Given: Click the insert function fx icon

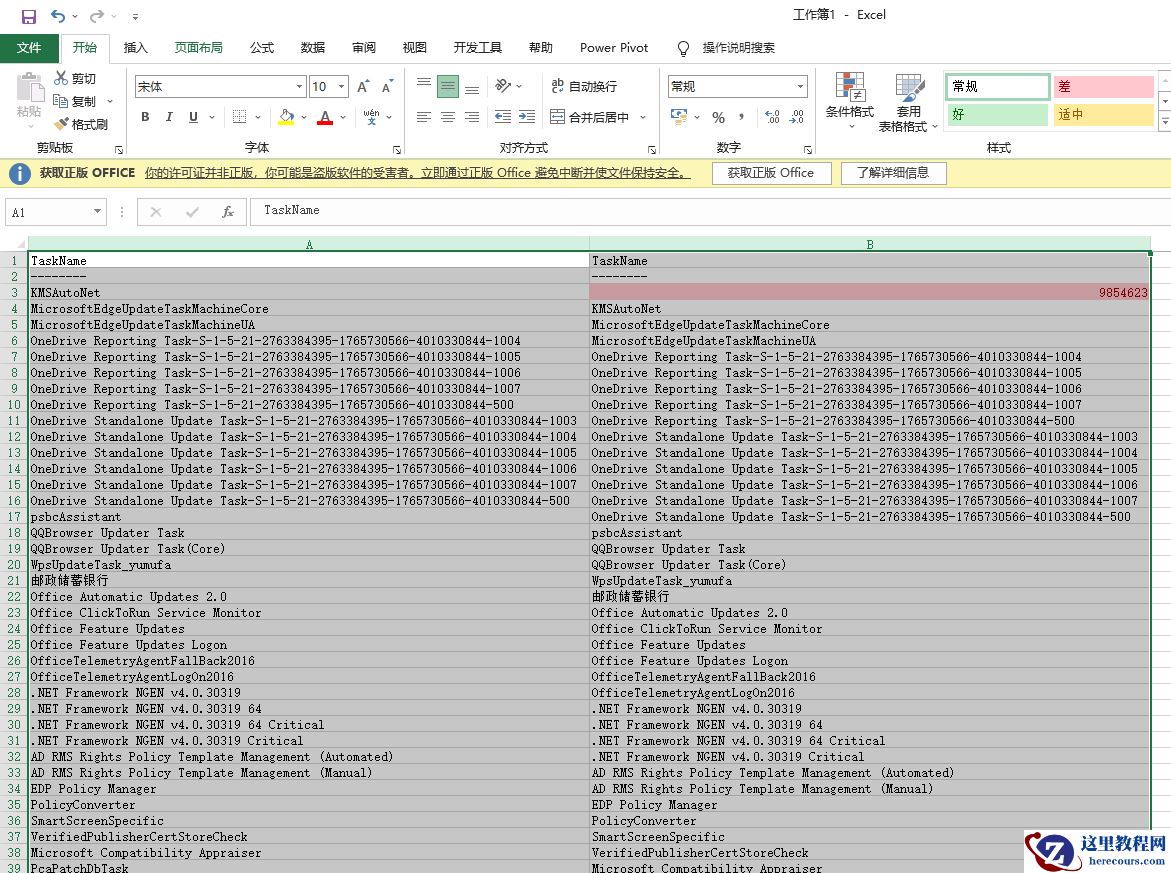Looking at the screenshot, I should click(x=227, y=211).
